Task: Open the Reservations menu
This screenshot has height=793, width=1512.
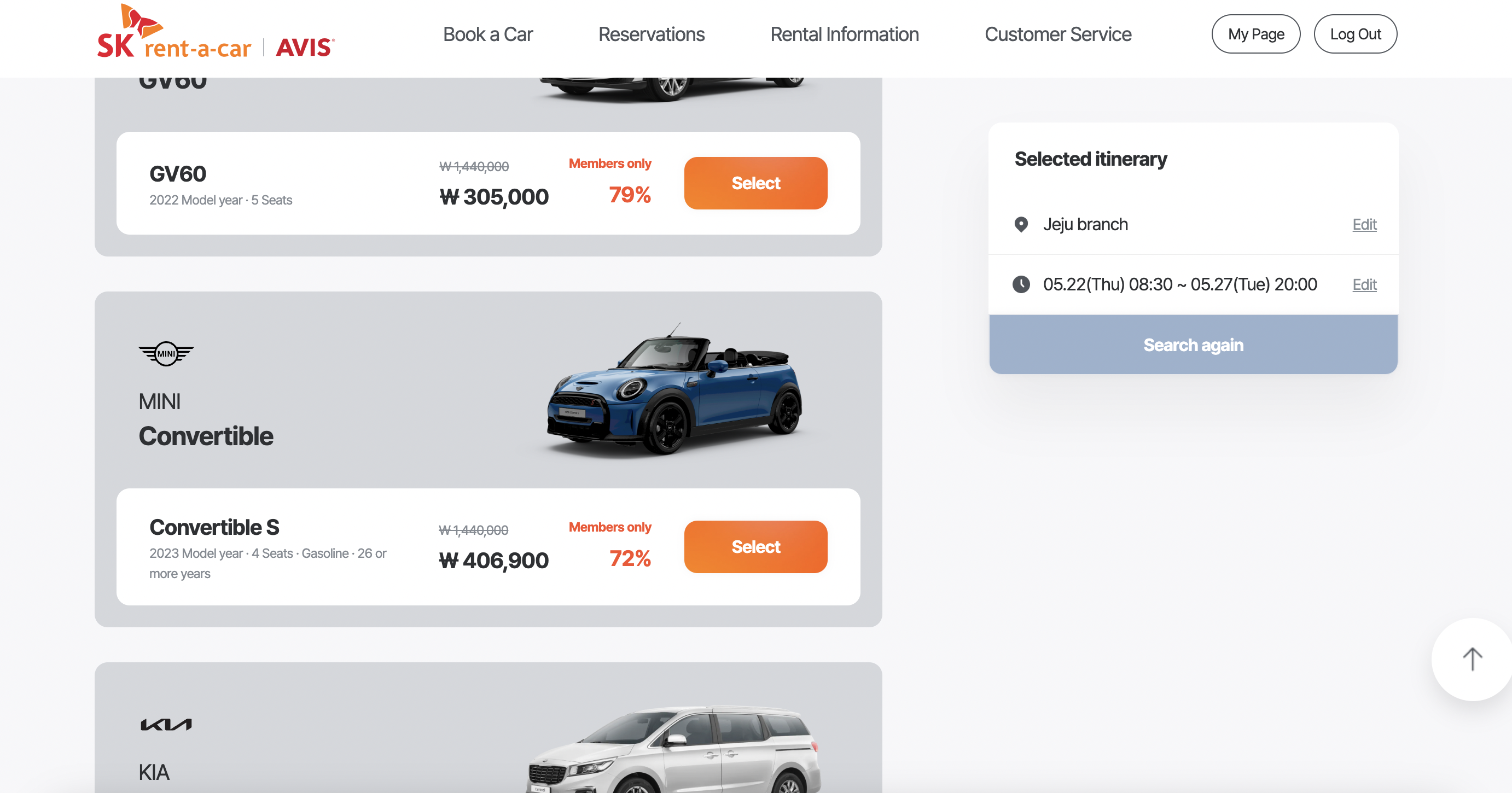Action: pos(652,34)
